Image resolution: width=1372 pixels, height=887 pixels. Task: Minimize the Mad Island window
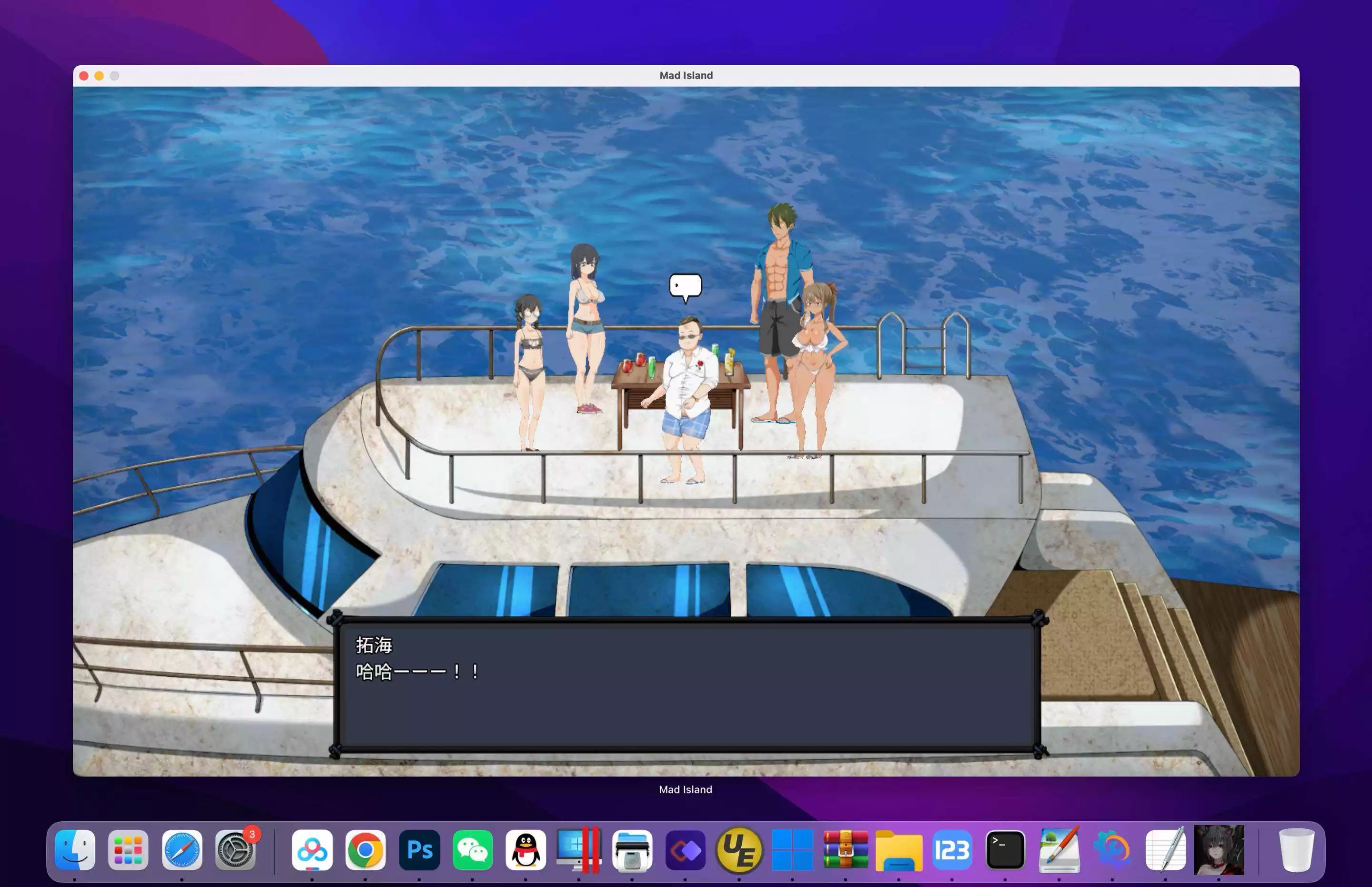click(x=99, y=76)
